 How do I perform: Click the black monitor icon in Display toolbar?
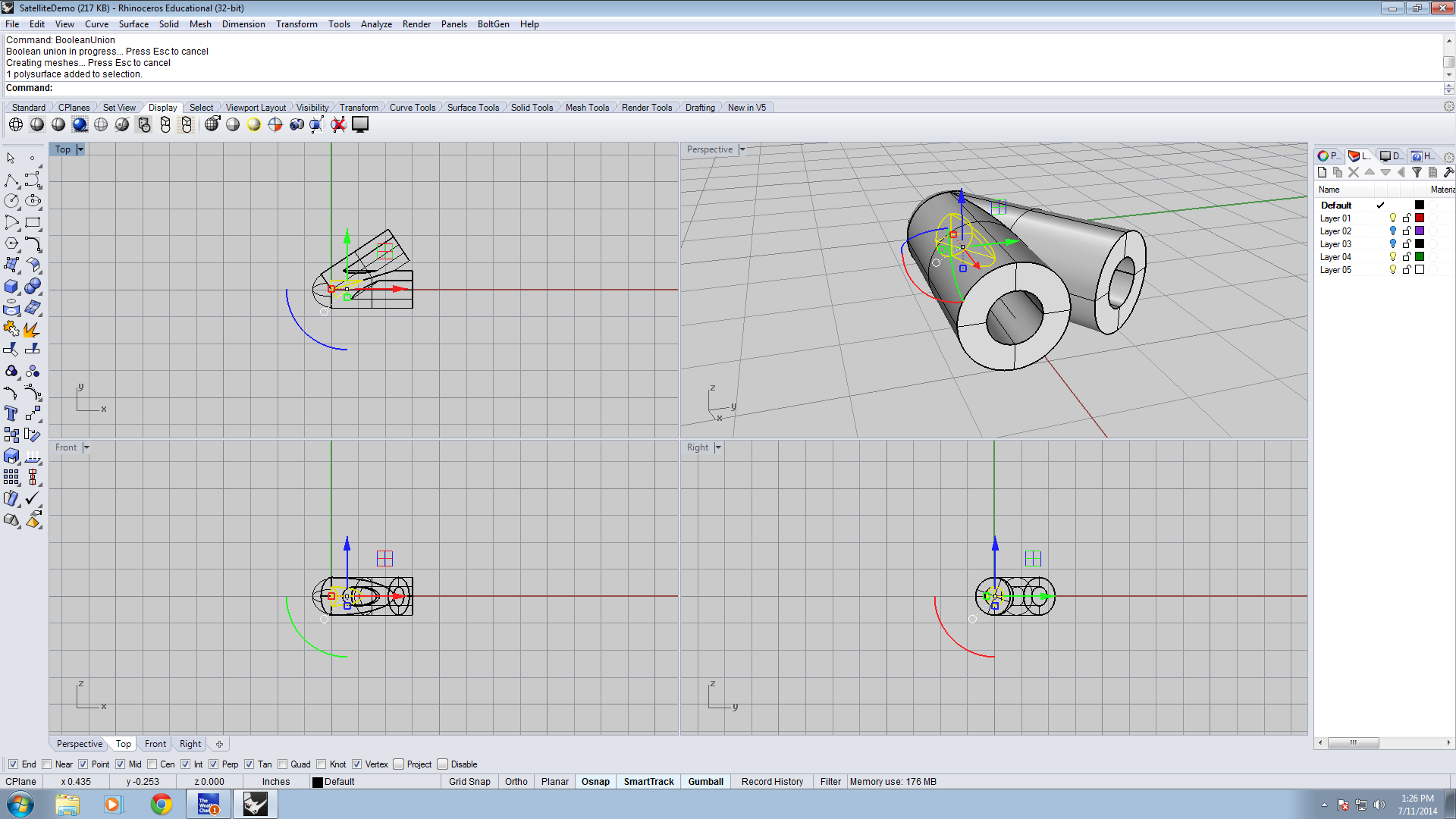pos(360,124)
